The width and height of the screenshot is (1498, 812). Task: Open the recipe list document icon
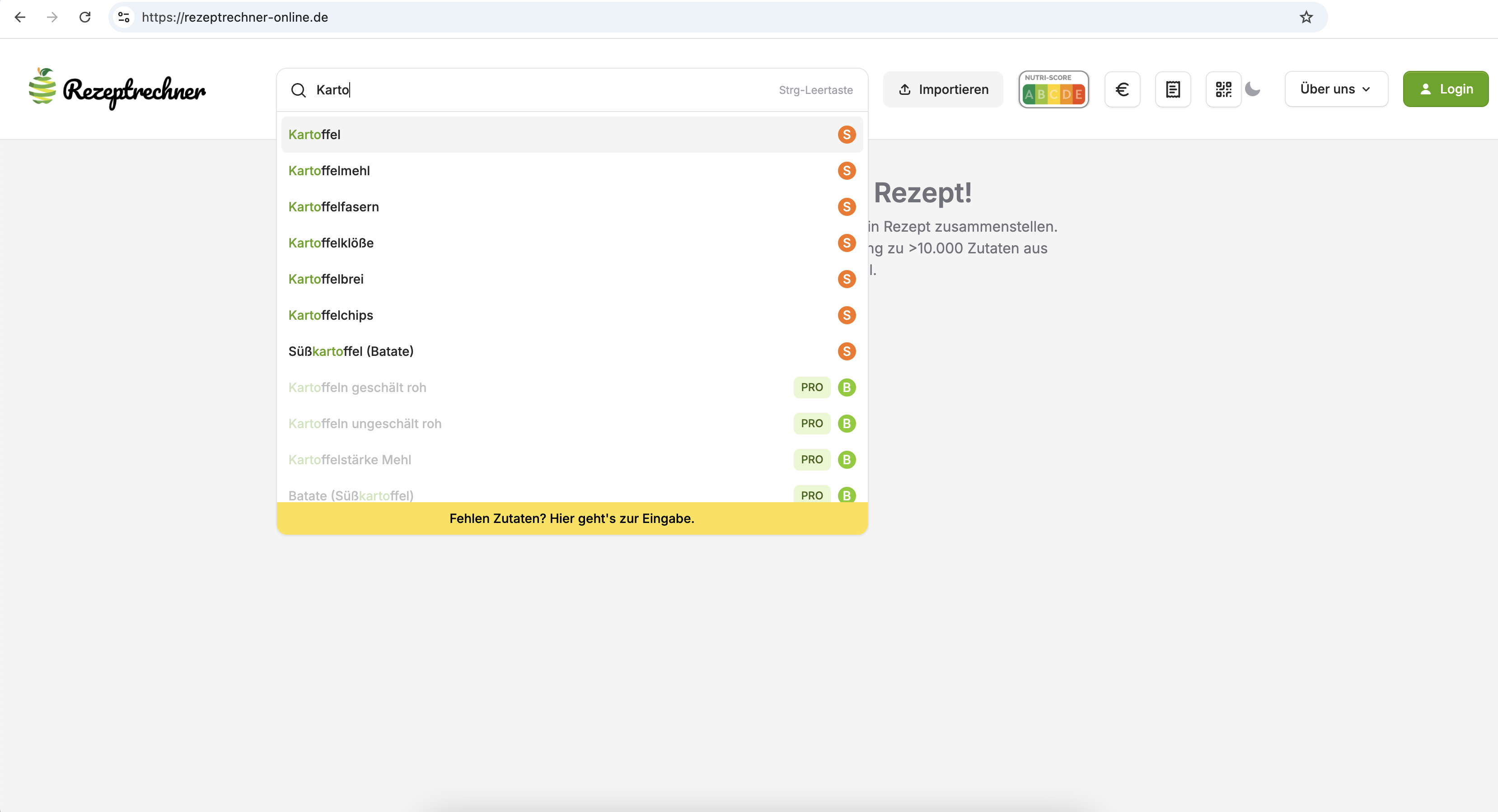click(x=1172, y=89)
